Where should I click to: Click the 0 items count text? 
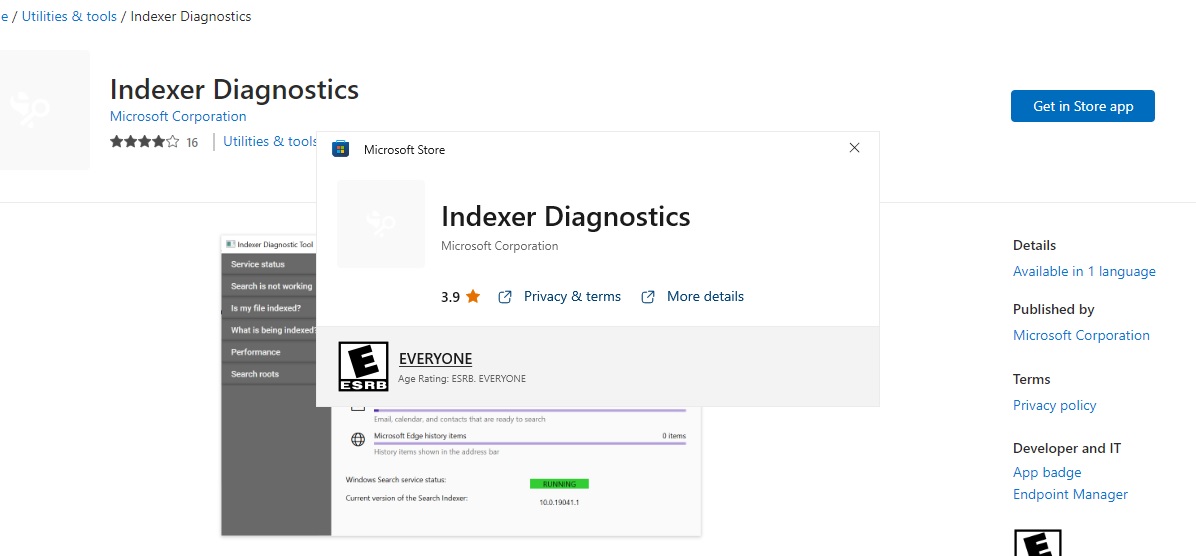674,435
